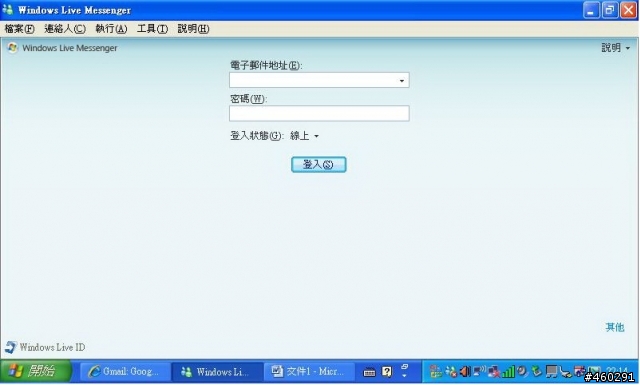640x385 pixels.
Task: Switch to Windows Live Messenger taskbar button
Action: point(218,372)
